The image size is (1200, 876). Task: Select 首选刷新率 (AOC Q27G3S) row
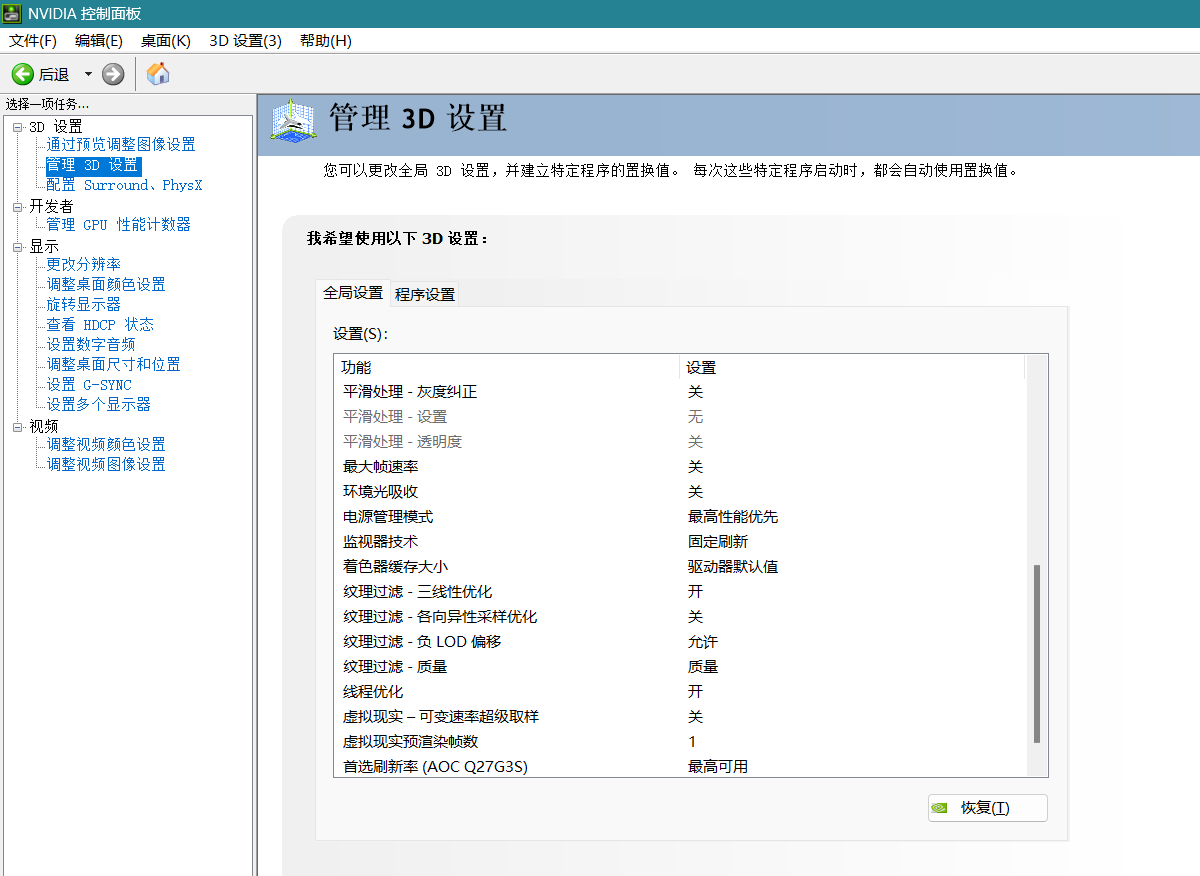[x=680, y=766]
